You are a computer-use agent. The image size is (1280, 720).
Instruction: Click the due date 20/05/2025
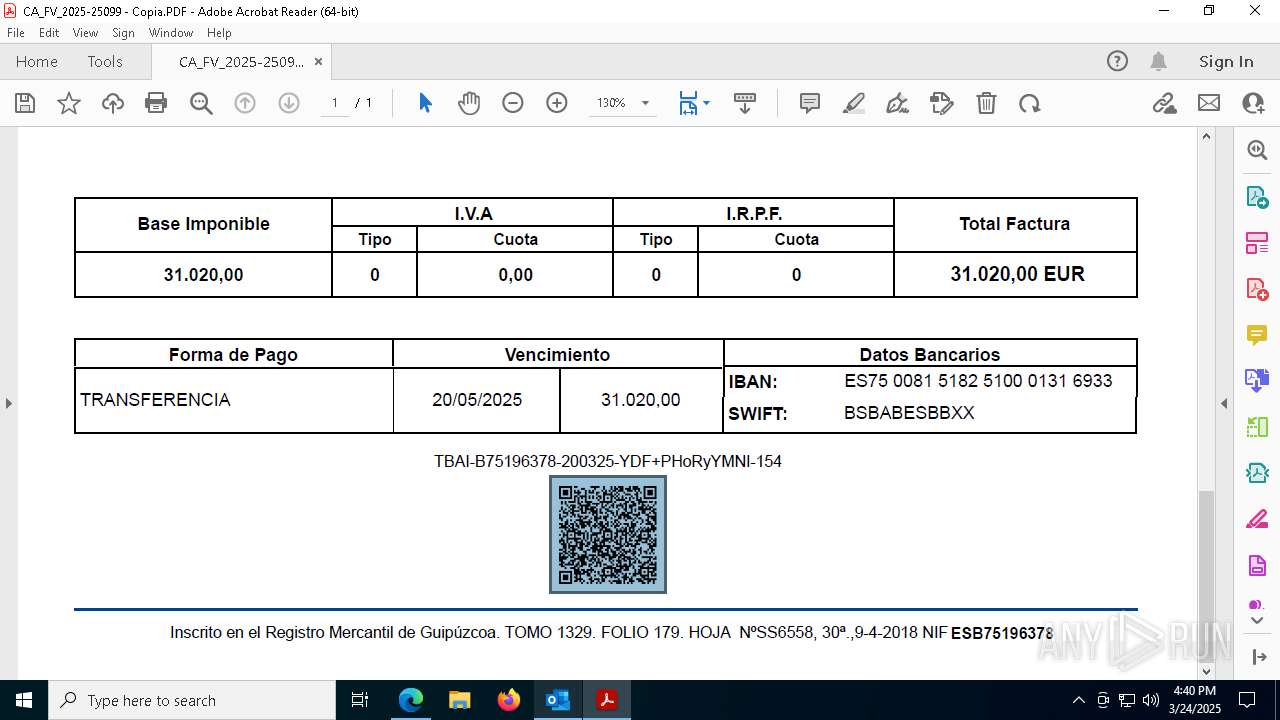pos(477,400)
